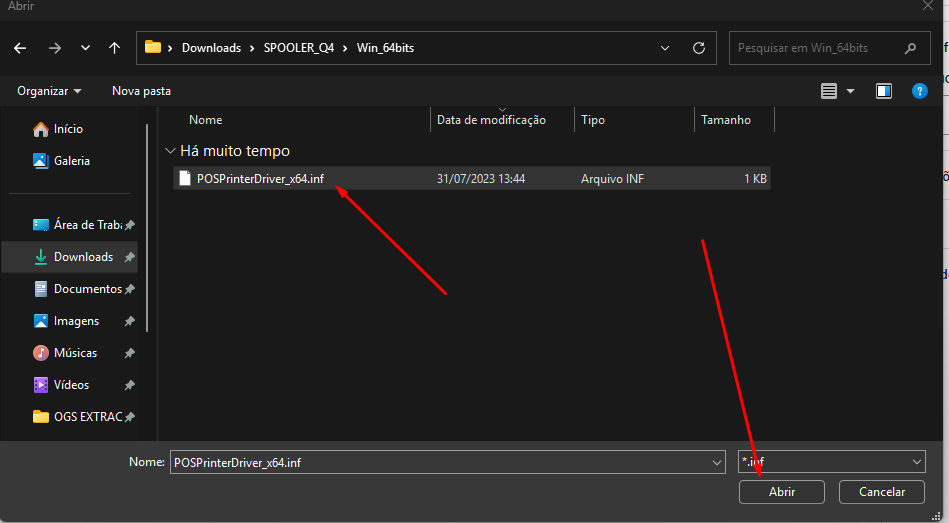Select the POSPrinterDriver_x64.inf file
Image resolution: width=949 pixels, height=523 pixels.
[260, 179]
